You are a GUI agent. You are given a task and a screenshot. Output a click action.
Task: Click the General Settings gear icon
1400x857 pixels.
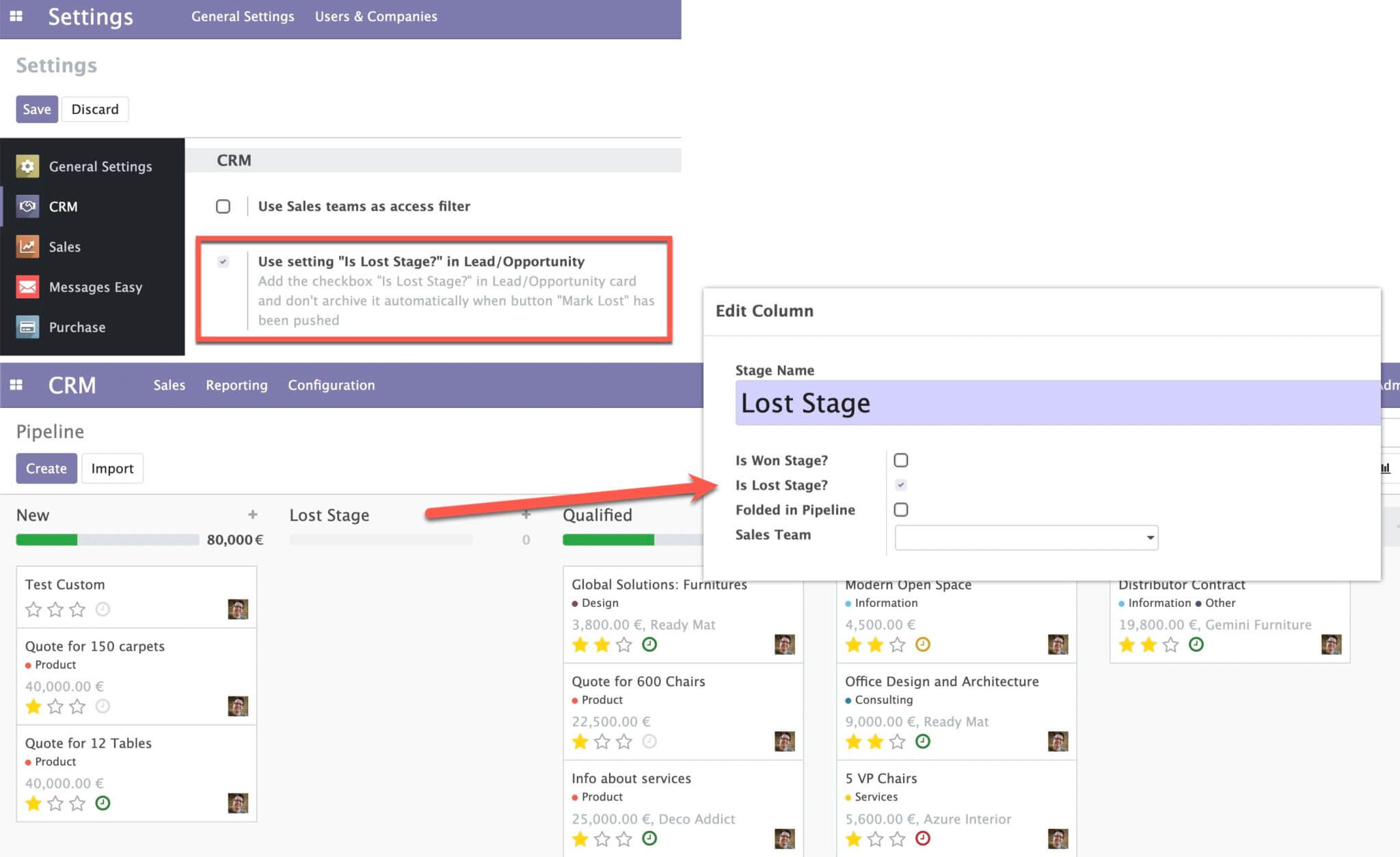click(x=27, y=165)
